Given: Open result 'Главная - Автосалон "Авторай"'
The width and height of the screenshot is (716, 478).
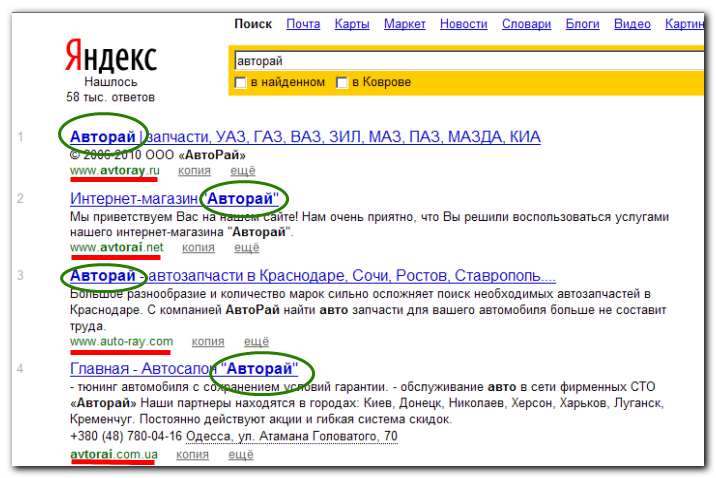Looking at the screenshot, I should (184, 368).
